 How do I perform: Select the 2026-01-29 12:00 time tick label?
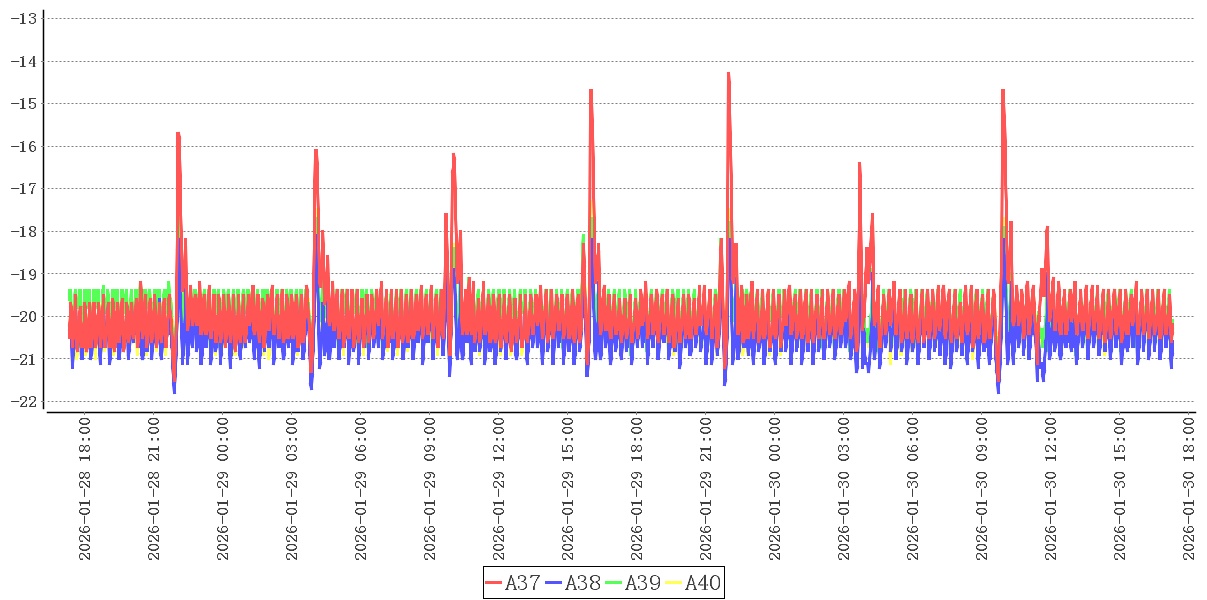[x=499, y=489]
